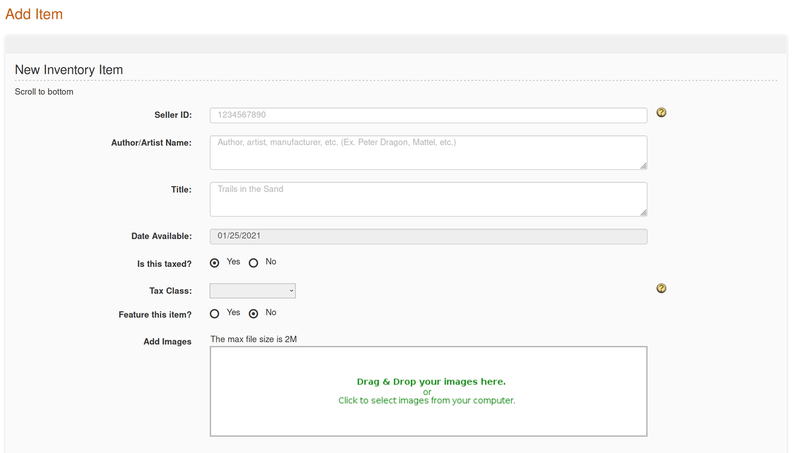This screenshot has height=453, width=800.
Task: Click the 'Is this taxed?' label
Action: 164,264
